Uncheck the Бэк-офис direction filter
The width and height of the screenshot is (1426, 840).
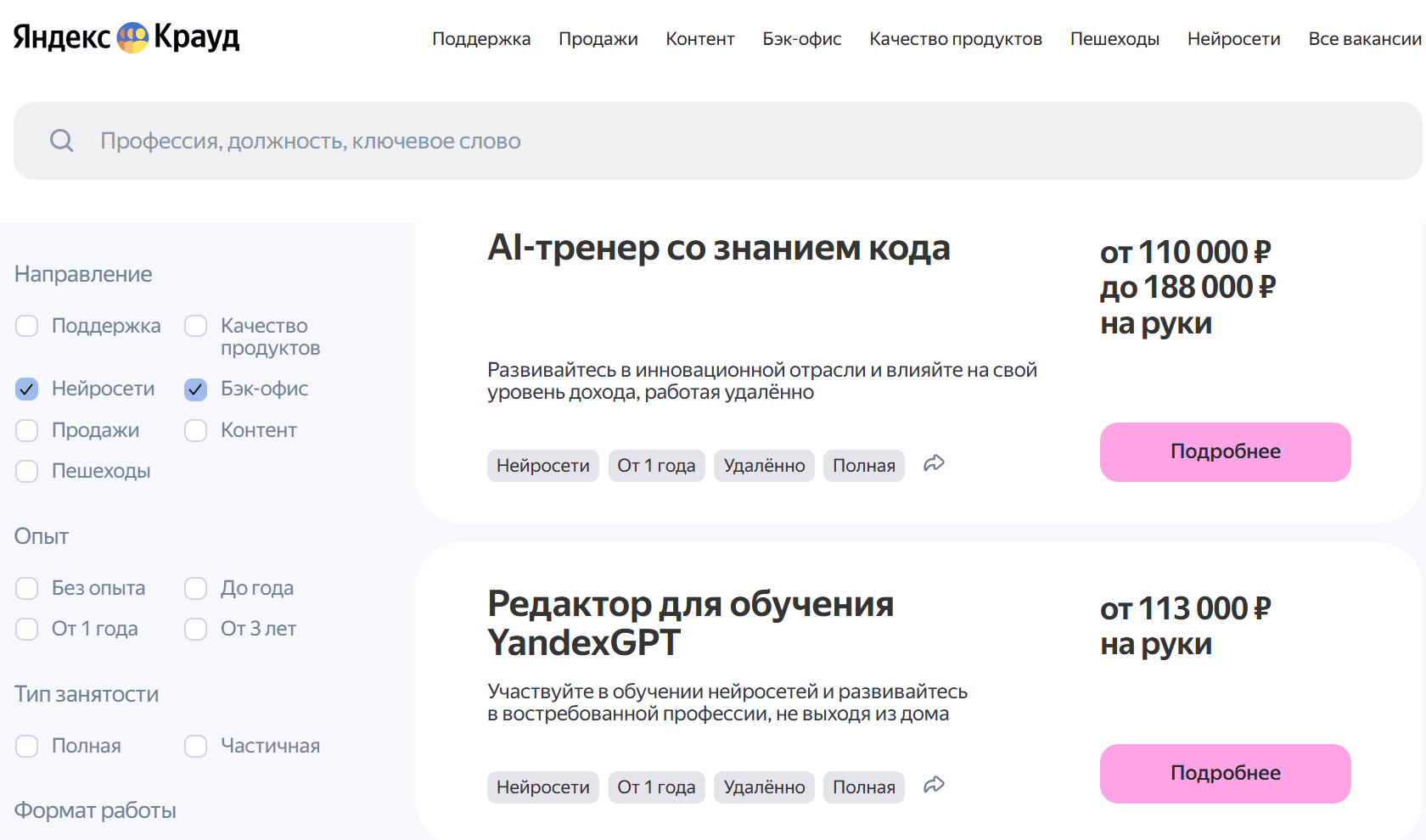point(196,389)
